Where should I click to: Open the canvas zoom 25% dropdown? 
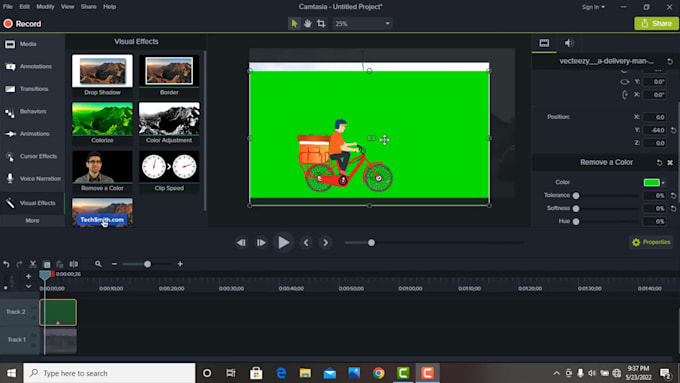[362, 23]
